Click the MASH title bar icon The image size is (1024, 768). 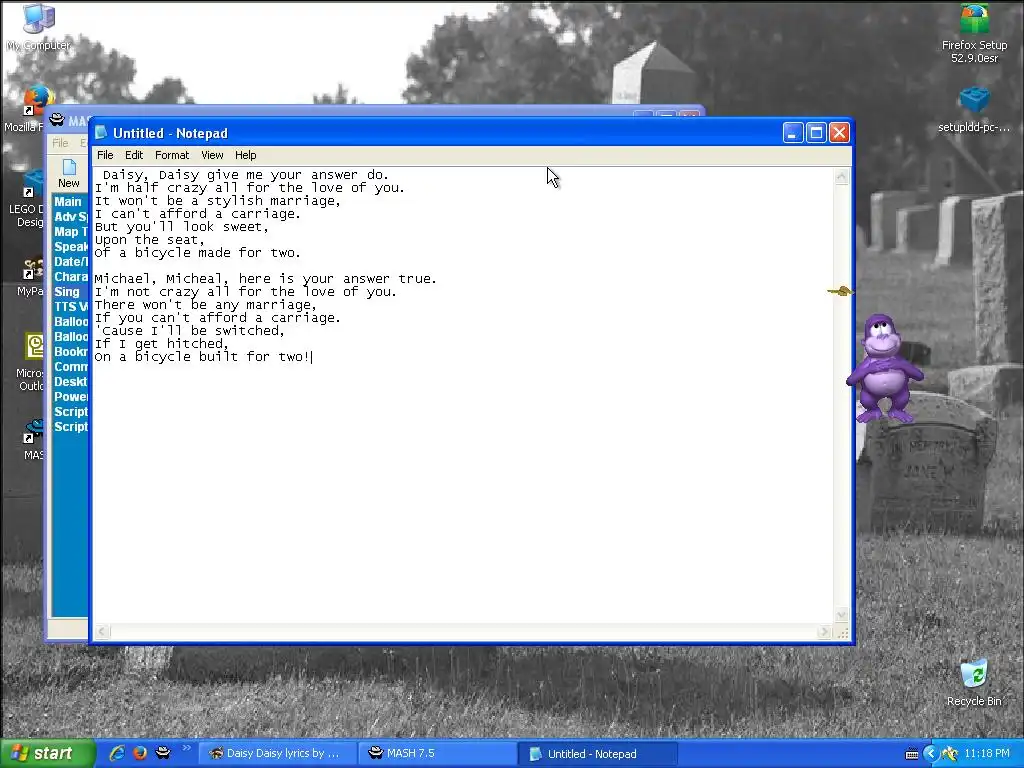57,120
